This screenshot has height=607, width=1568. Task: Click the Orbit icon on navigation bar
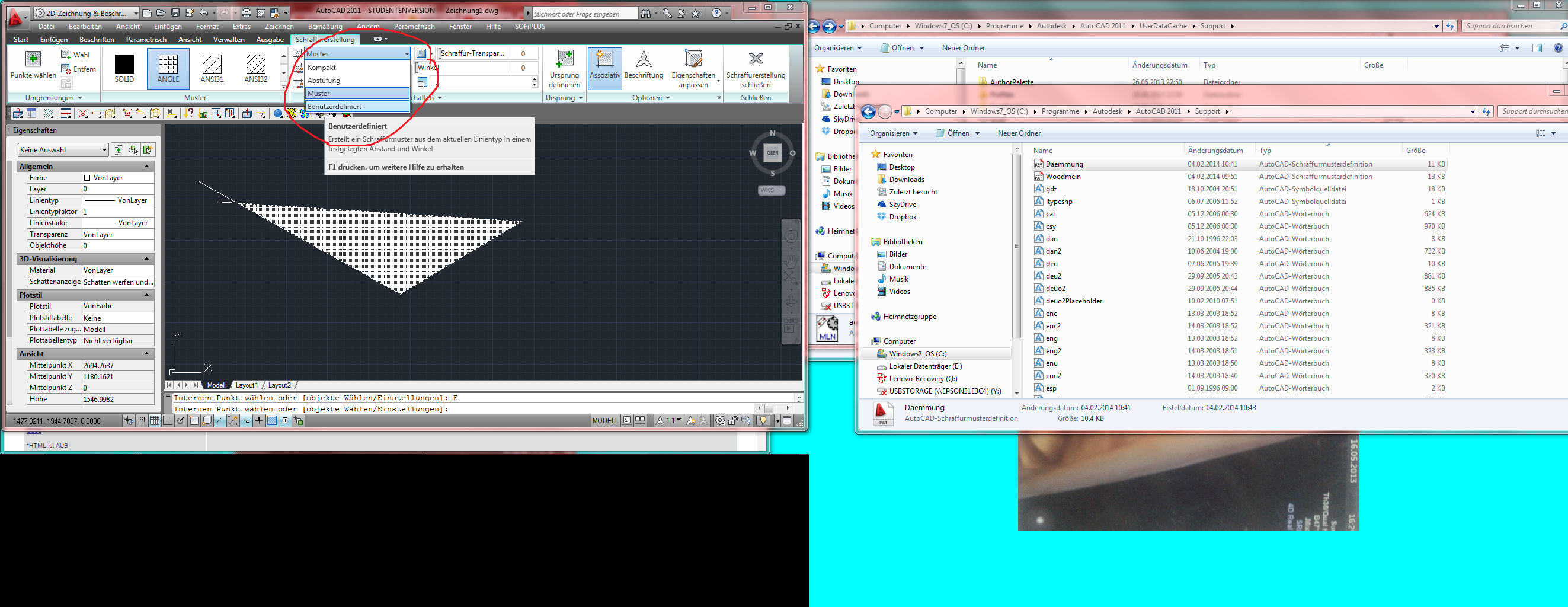coord(791,301)
